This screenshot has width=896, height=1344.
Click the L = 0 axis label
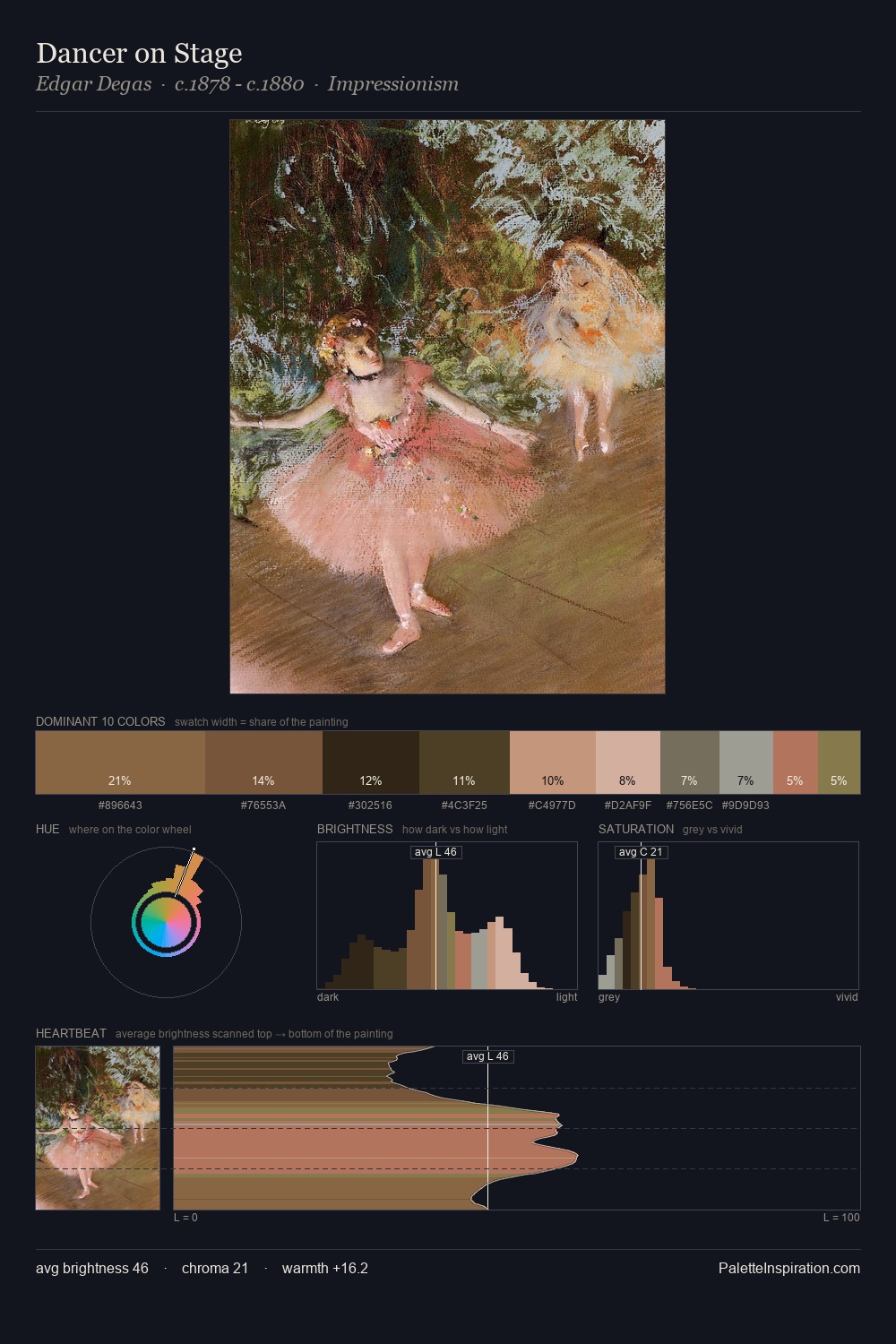[185, 1218]
